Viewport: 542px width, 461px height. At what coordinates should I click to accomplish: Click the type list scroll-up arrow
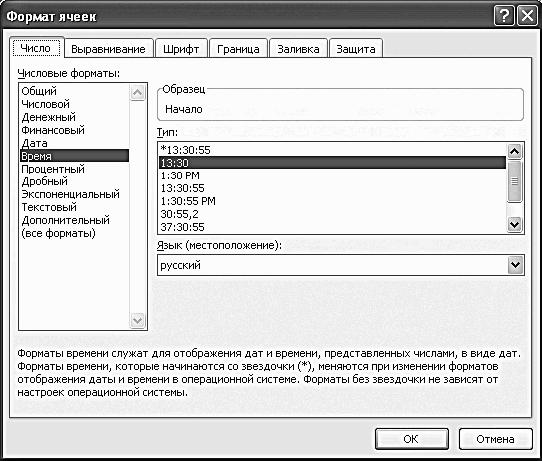pos(514,151)
